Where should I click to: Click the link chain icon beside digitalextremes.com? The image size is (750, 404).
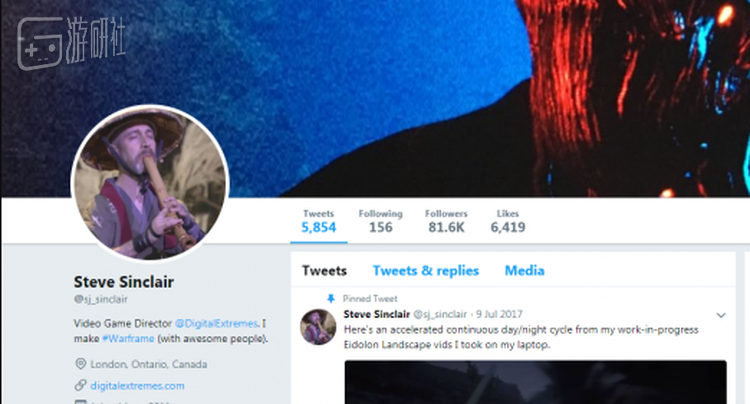[80, 385]
